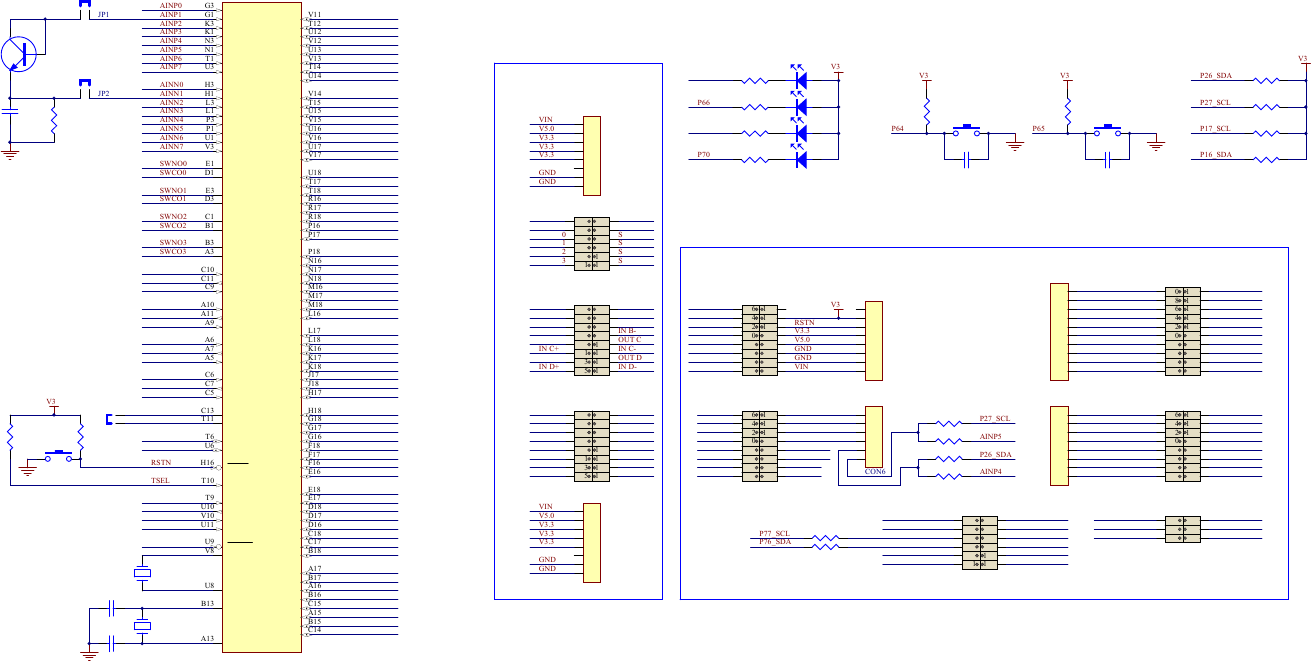This screenshot has height=661, width=1311.
Task: Select the LED connected to P66
Action: [799, 106]
